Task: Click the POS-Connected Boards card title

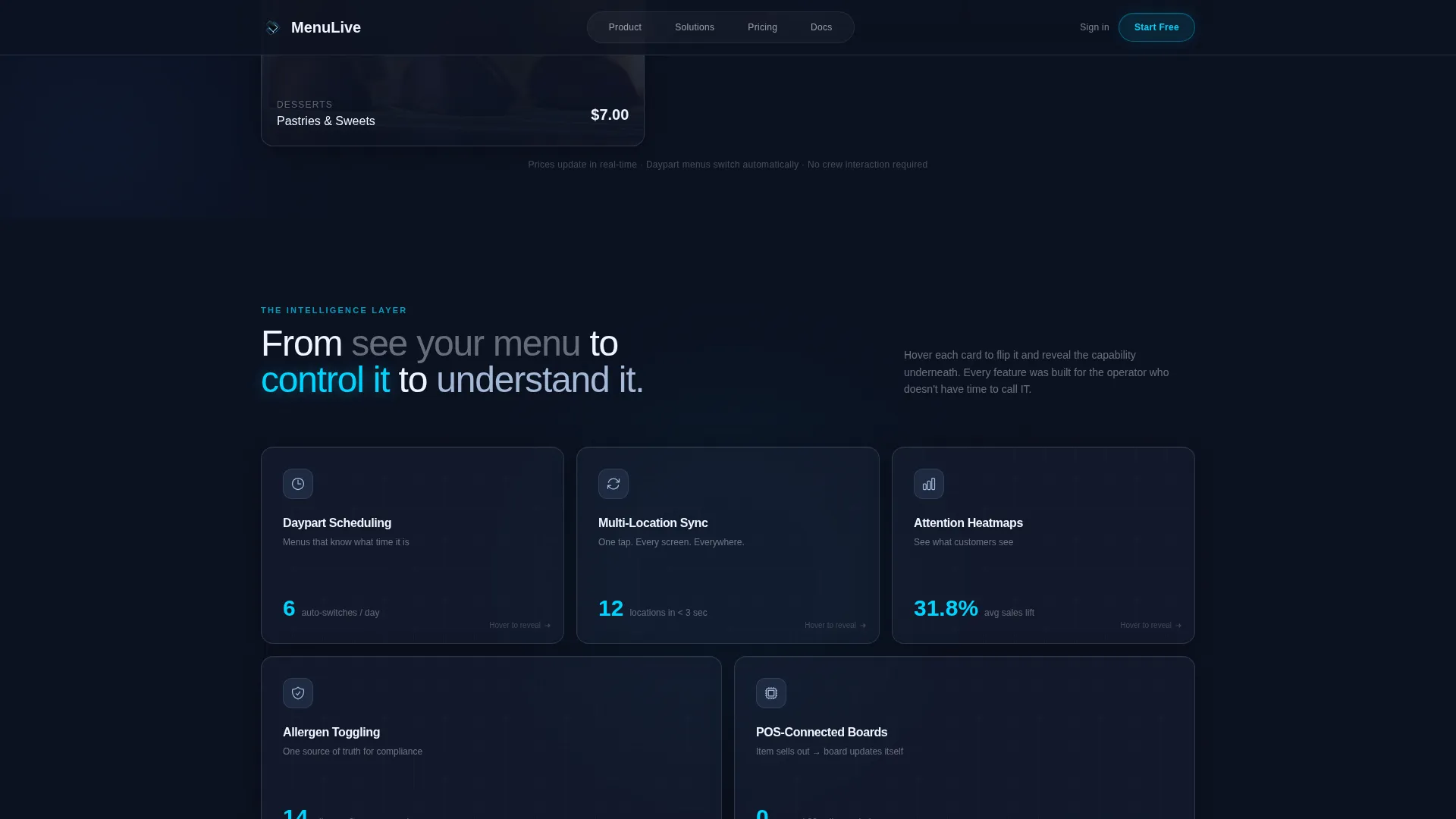Action: (x=821, y=732)
